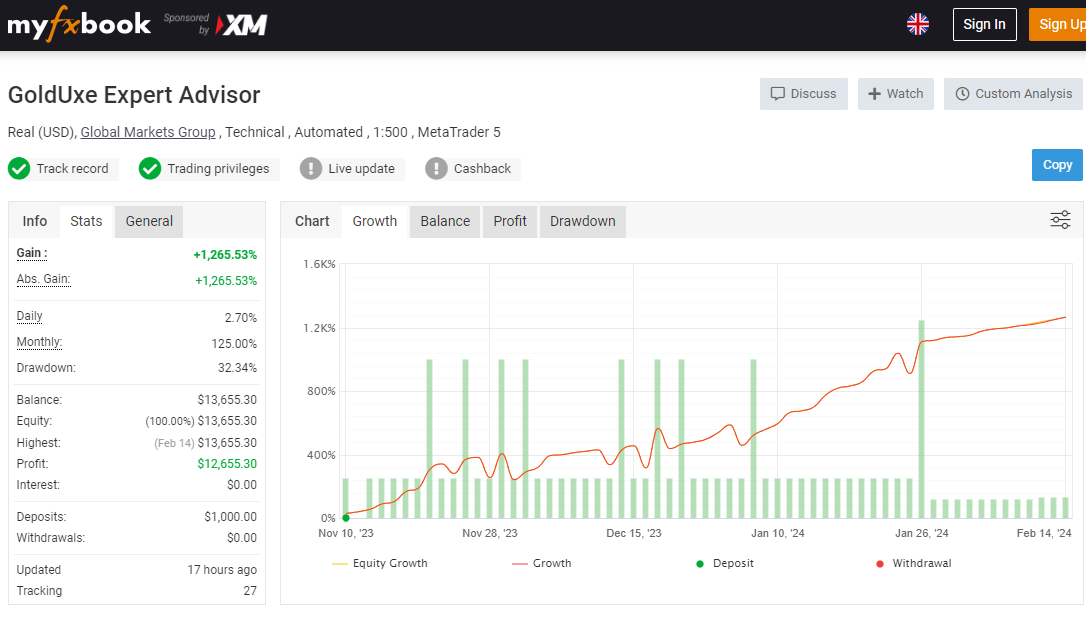Click the blue Copy button

point(1057,165)
